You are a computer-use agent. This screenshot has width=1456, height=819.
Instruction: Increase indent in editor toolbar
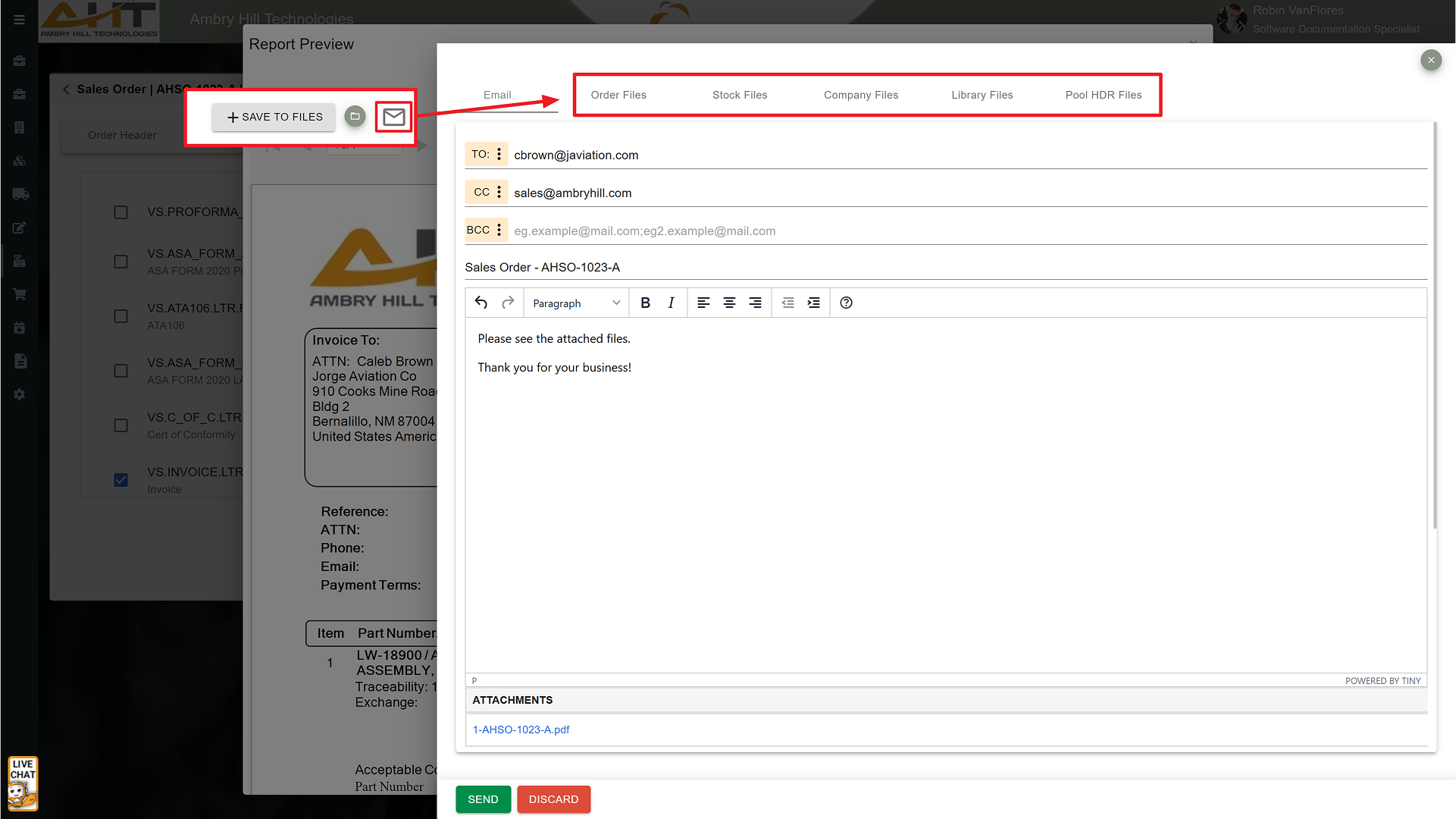813,303
